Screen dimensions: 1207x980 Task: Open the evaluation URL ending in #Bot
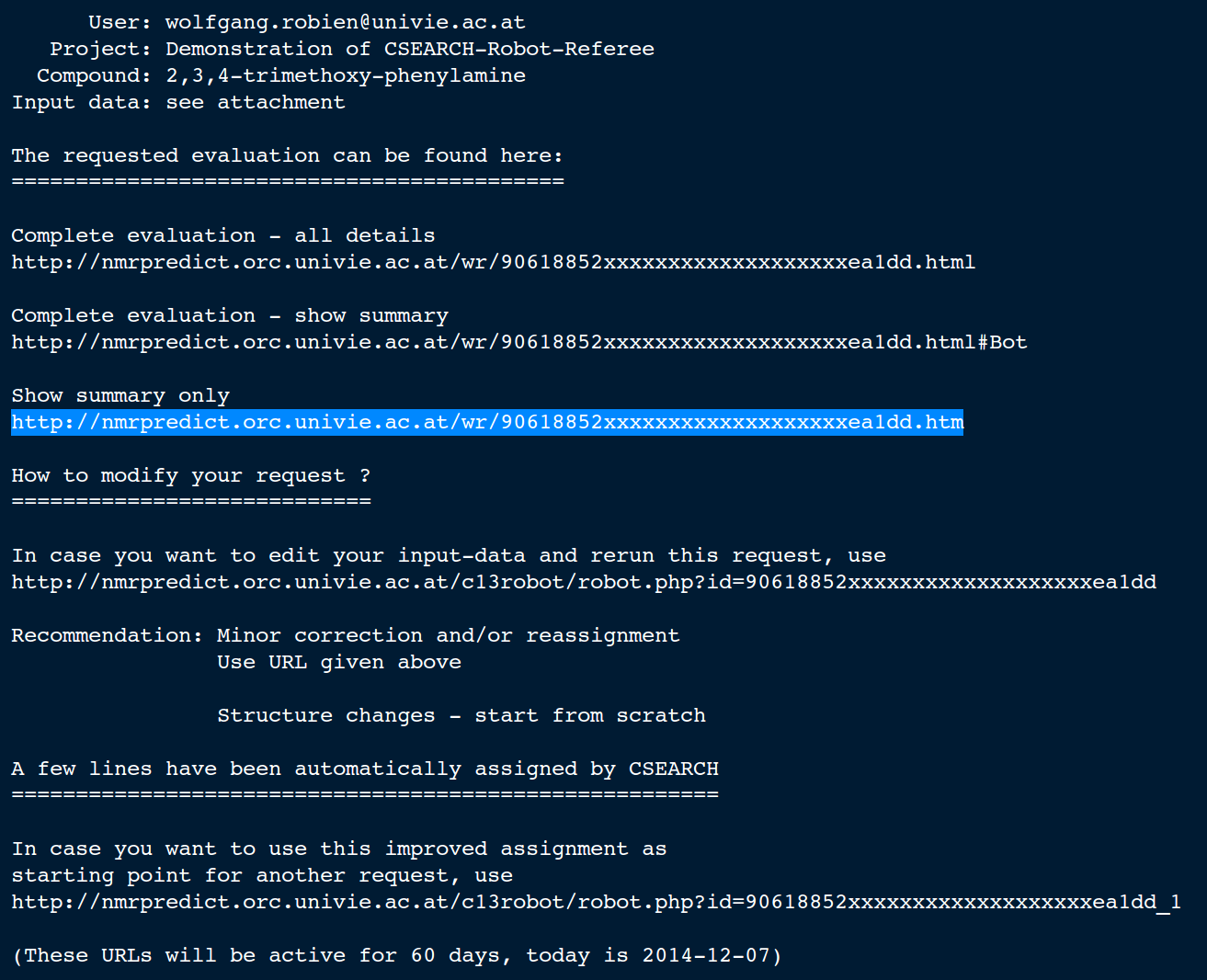pos(518,342)
